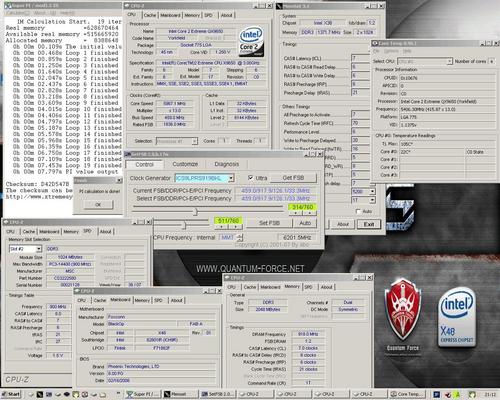Click the upper FSB slider labeled 314/760
This screenshot has width=500, height=400.
point(208,211)
